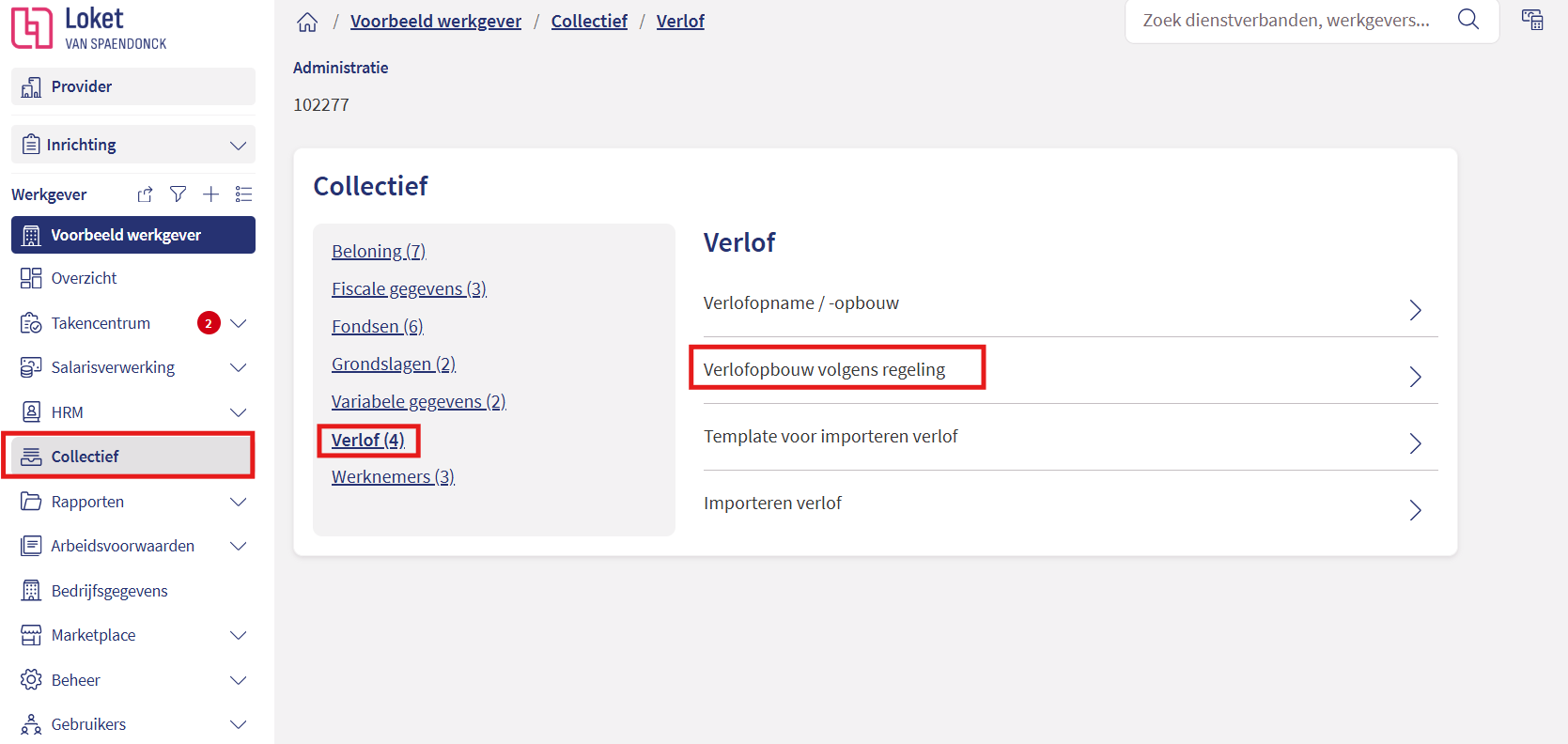Expand the Beheer chevron

(239, 680)
